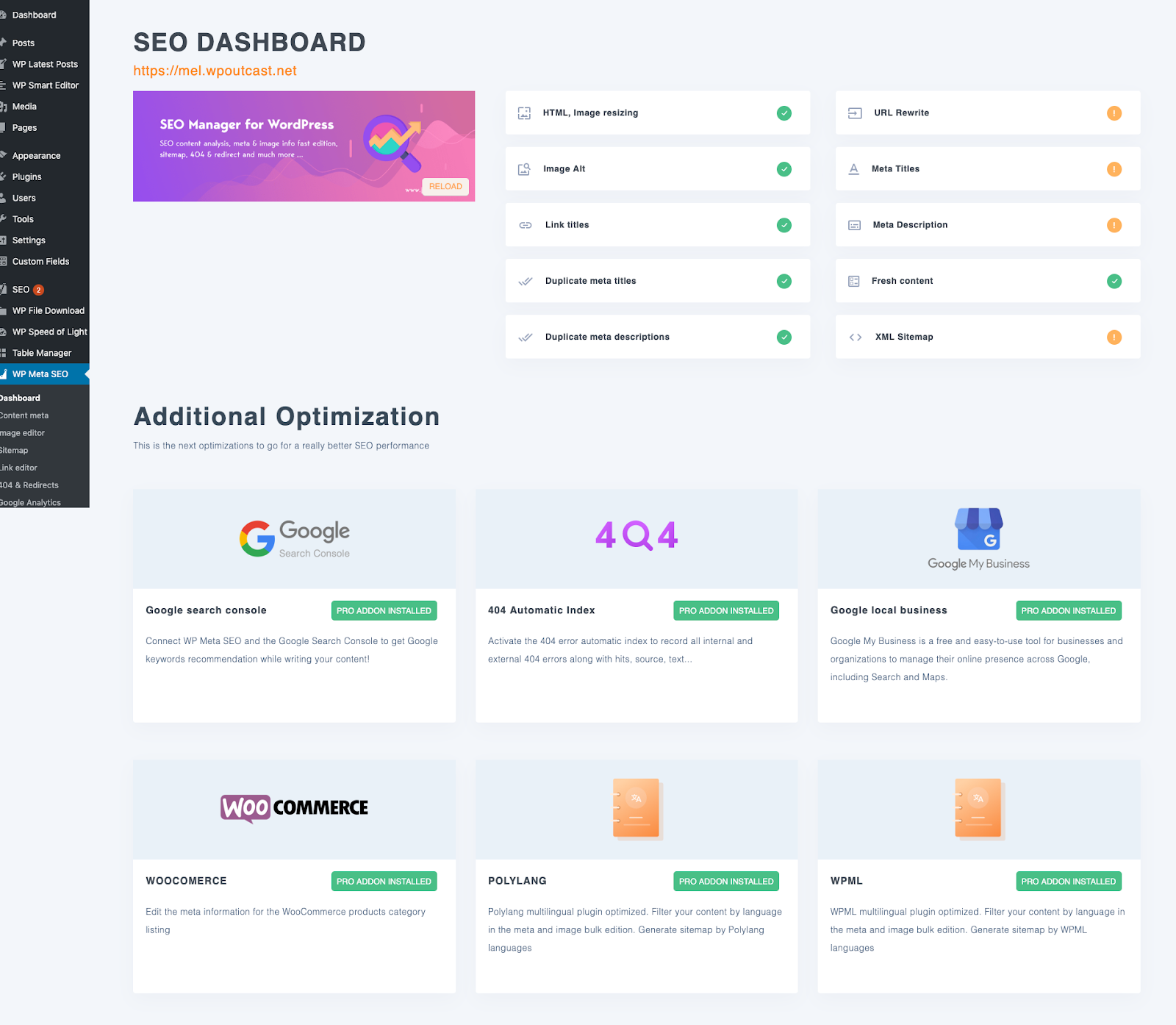The image size is (1176, 1025).
Task: Click the green check status for Link titles
Action: 784,225
